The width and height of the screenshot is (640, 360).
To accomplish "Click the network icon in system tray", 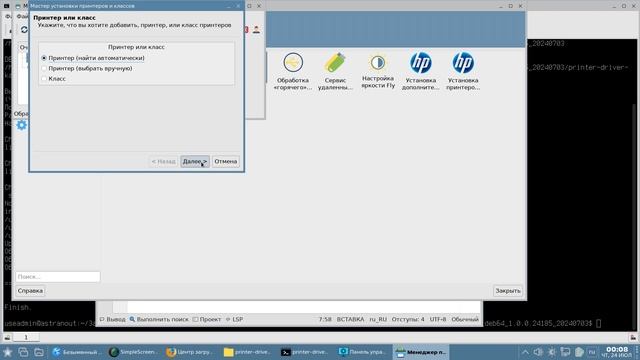I will click(x=565, y=352).
